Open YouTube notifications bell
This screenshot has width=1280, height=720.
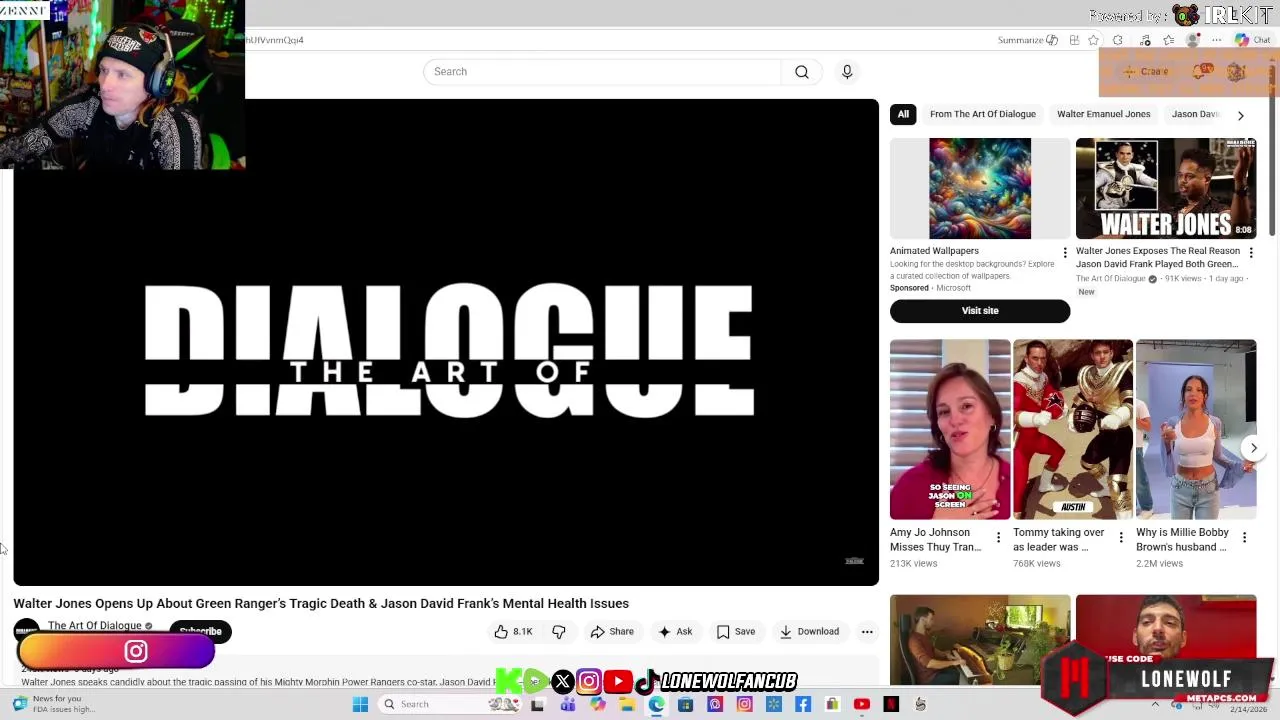[1201, 72]
